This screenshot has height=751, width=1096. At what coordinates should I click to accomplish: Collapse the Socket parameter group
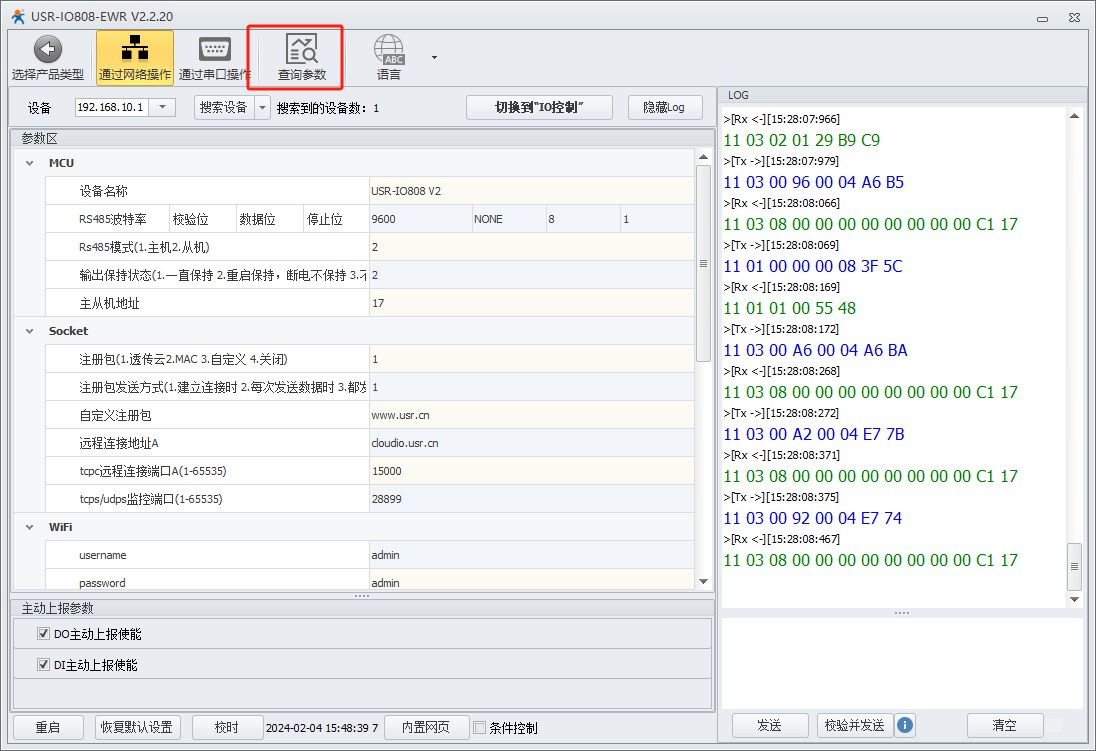pos(30,331)
